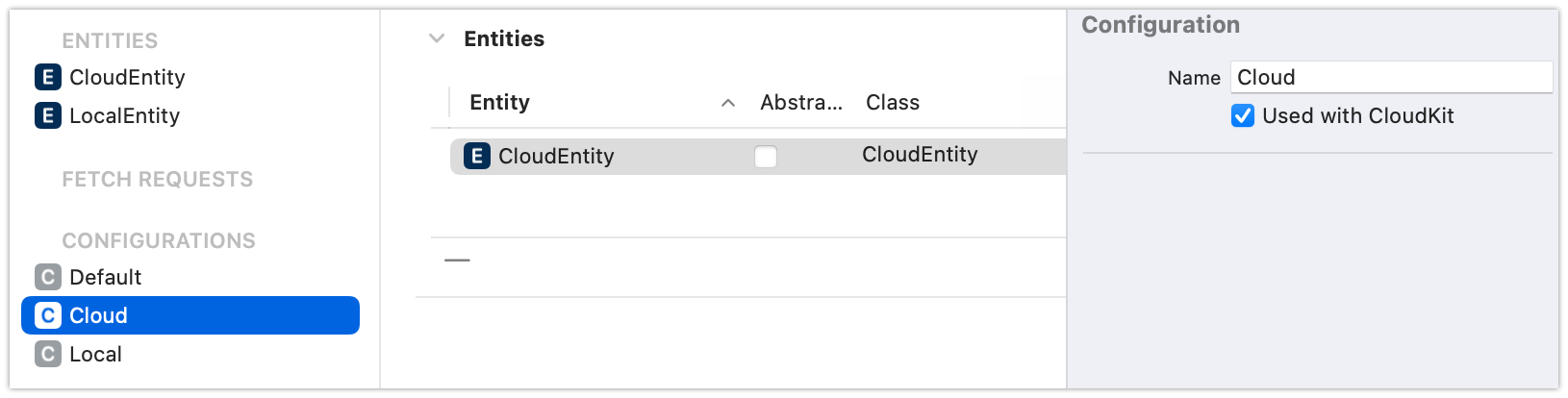This screenshot has width=1568, height=398.
Task: Click the Abstract column header
Action: 800,103
